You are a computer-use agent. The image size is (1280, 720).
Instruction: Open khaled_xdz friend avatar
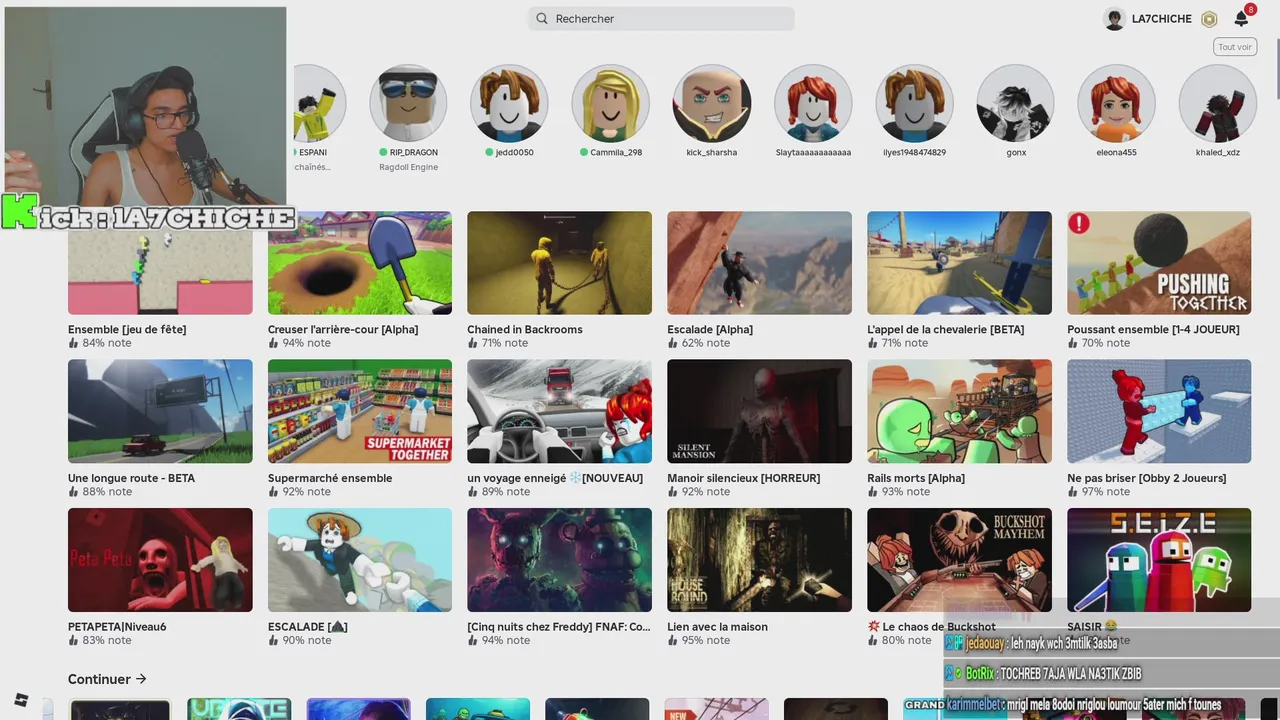[x=1217, y=103]
